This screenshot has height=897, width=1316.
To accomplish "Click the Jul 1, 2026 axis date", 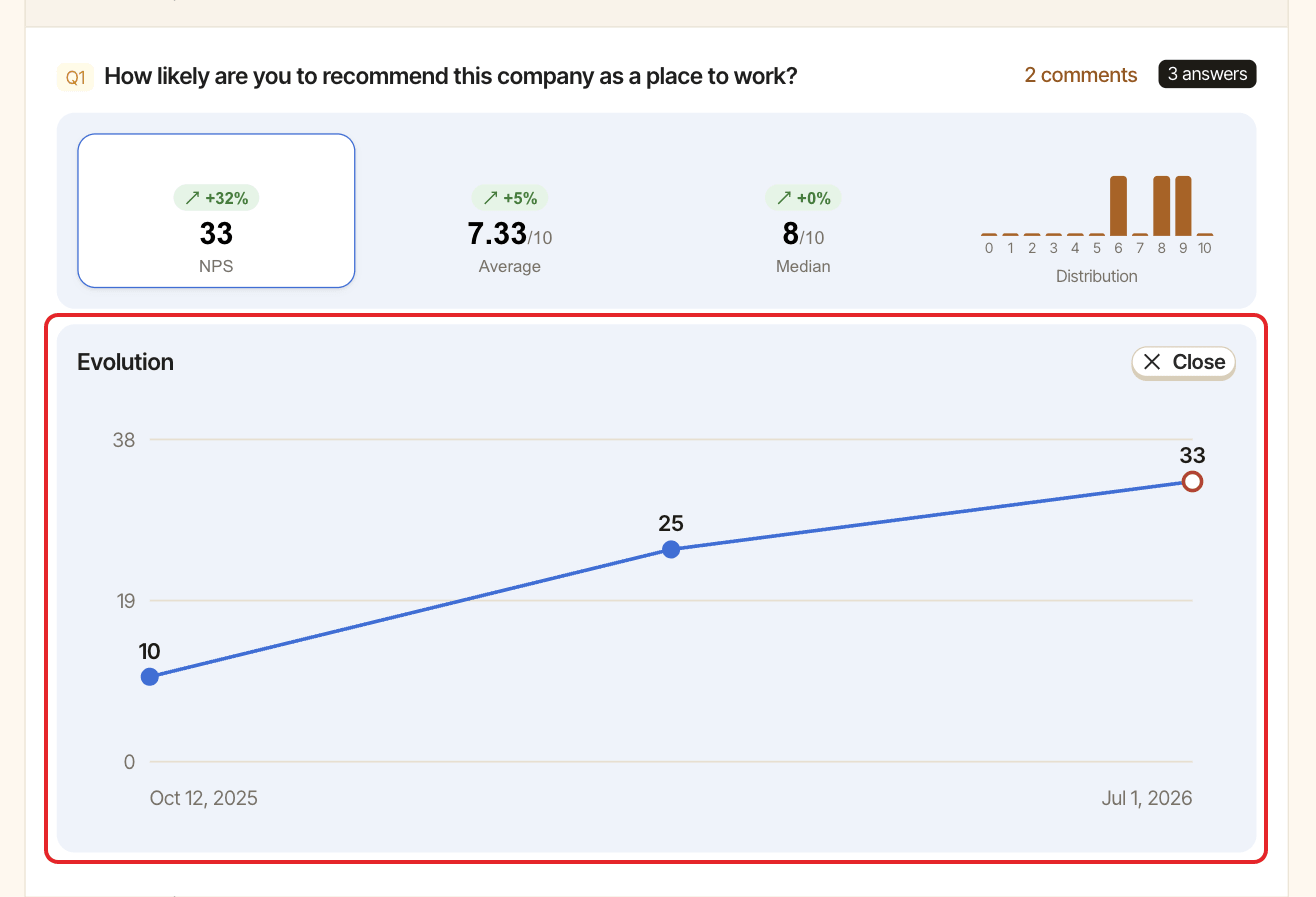I will [x=1147, y=798].
